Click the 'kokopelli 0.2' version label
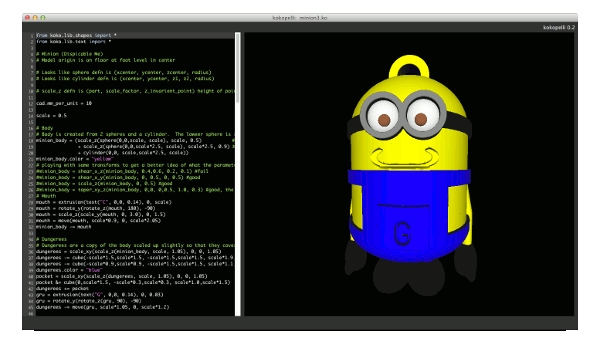The width and height of the screenshot is (600, 360). pos(559,27)
